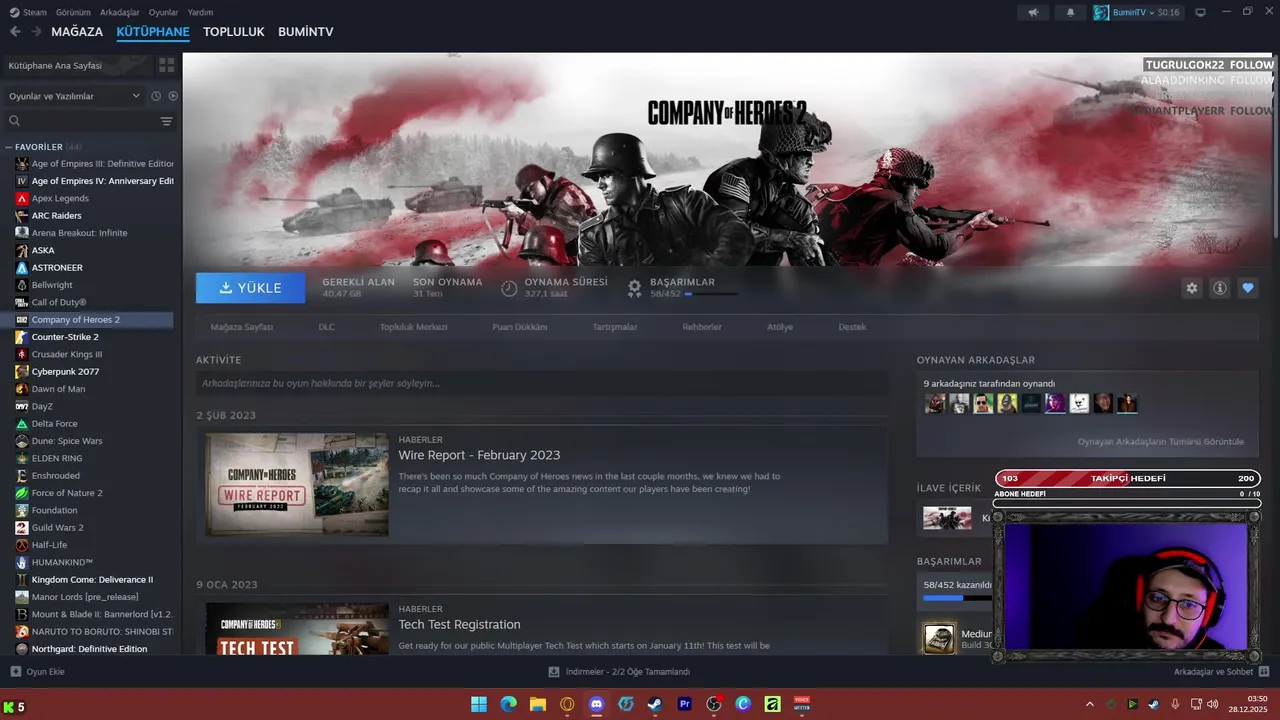1280x720 pixels.
Task: Toggle ready-to-play filter icon
Action: [173, 96]
